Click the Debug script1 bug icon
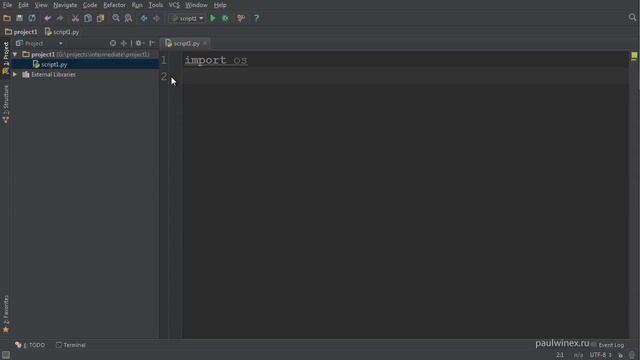The height and width of the screenshot is (360, 640). pyautogui.click(x=225, y=18)
